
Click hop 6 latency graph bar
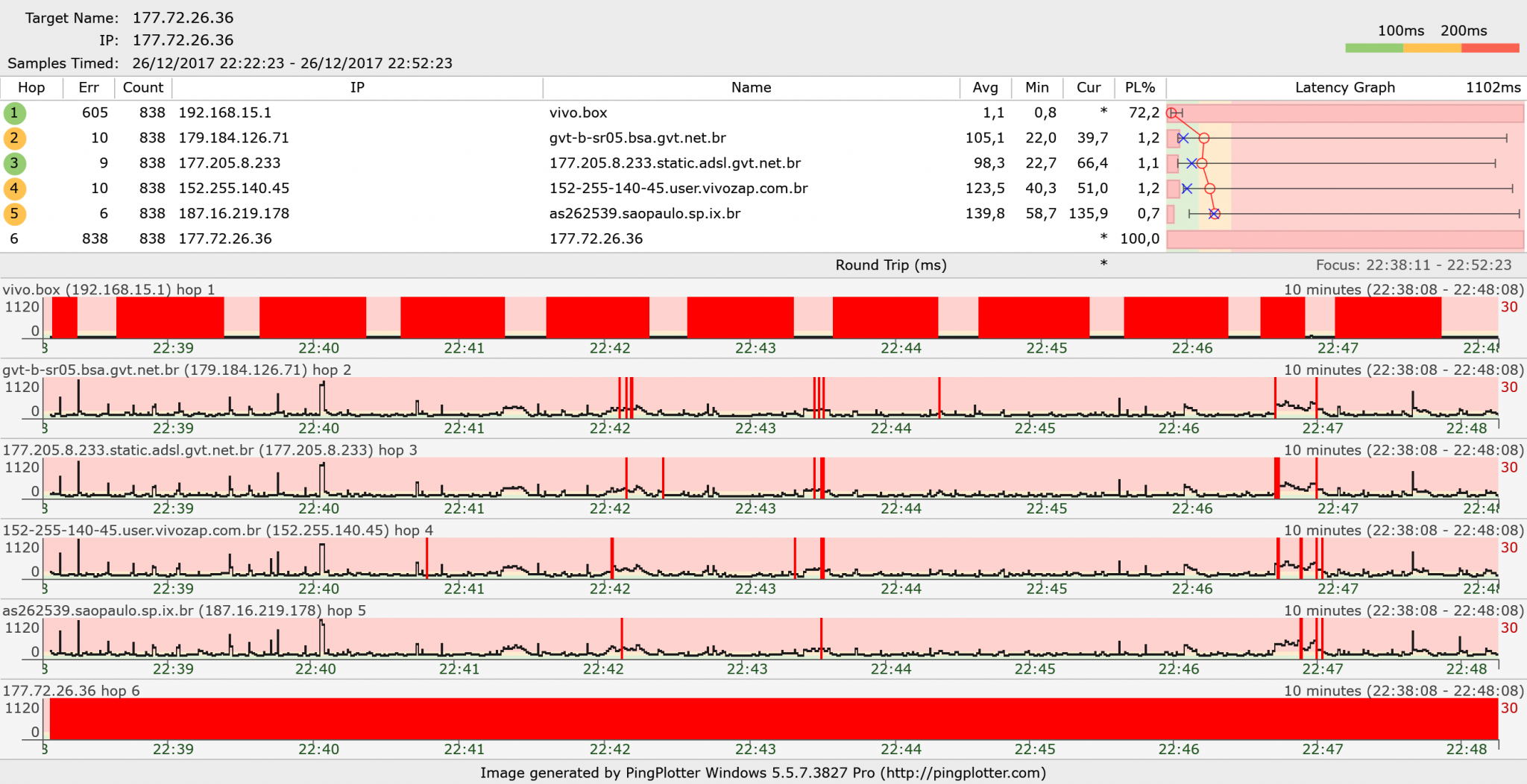click(x=1345, y=239)
